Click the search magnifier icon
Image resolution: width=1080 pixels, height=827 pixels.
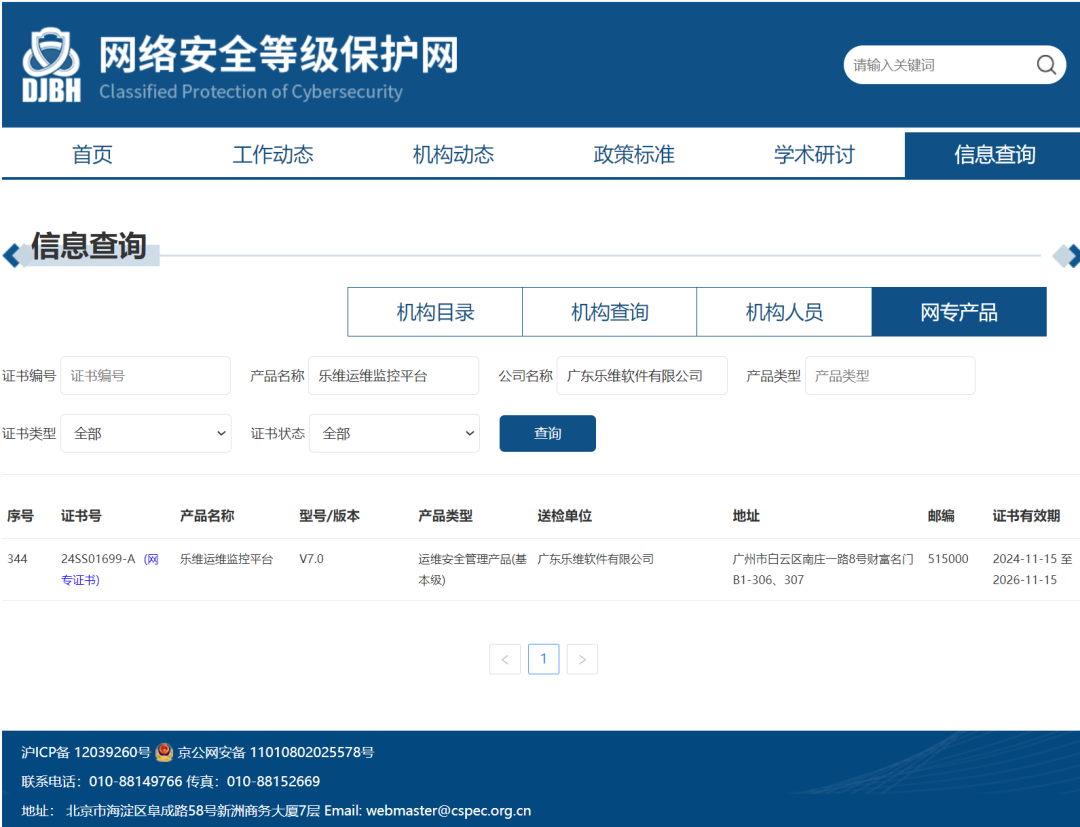pos(1045,66)
